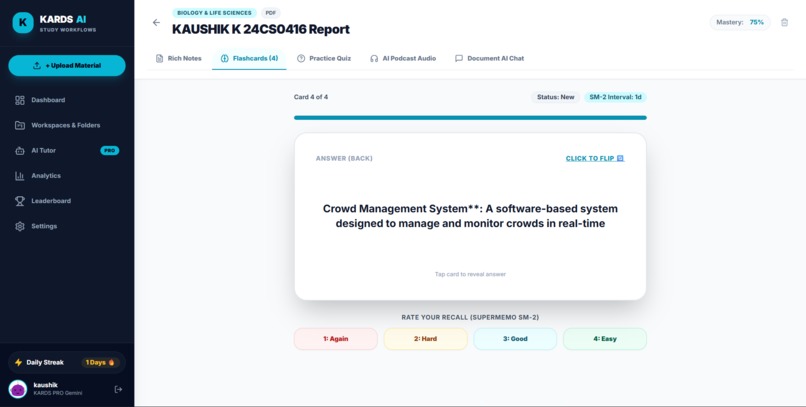Screen dimensions: 806x407
Task: Click the Document AI Chat bubble icon
Action: pyautogui.click(x=459, y=59)
